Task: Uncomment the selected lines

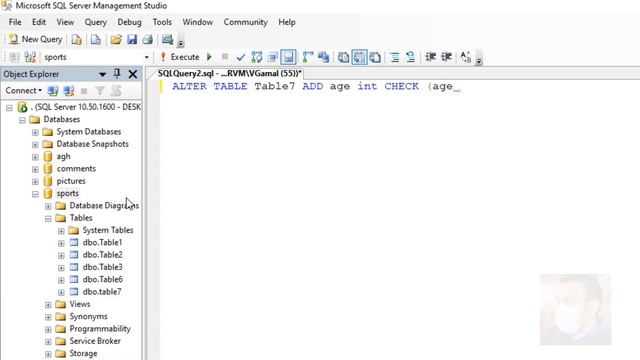Action: pos(410,57)
